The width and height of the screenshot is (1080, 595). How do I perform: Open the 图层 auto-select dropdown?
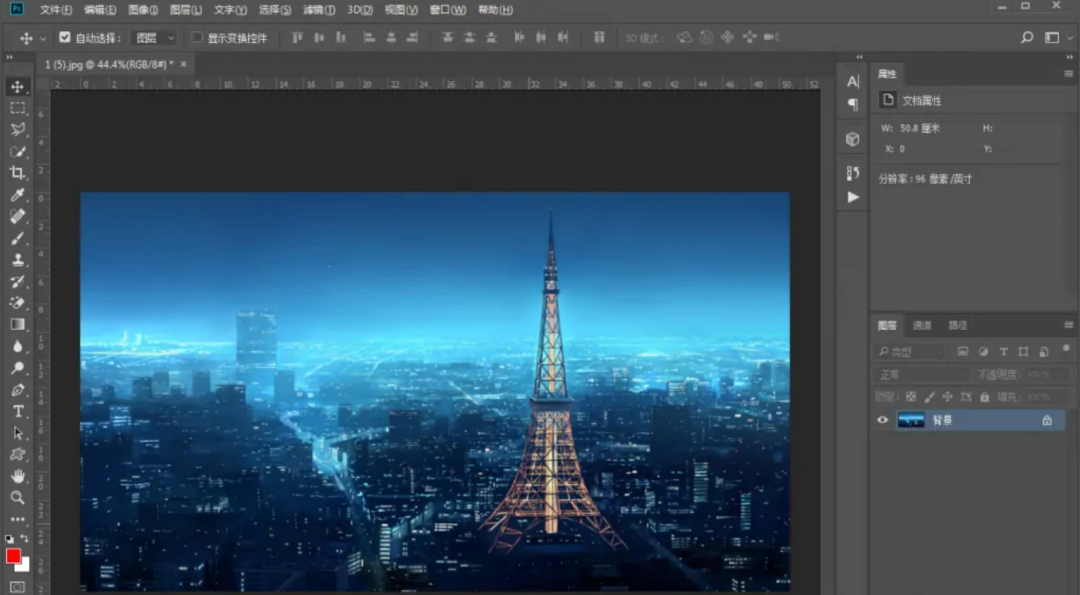pyautogui.click(x=155, y=38)
